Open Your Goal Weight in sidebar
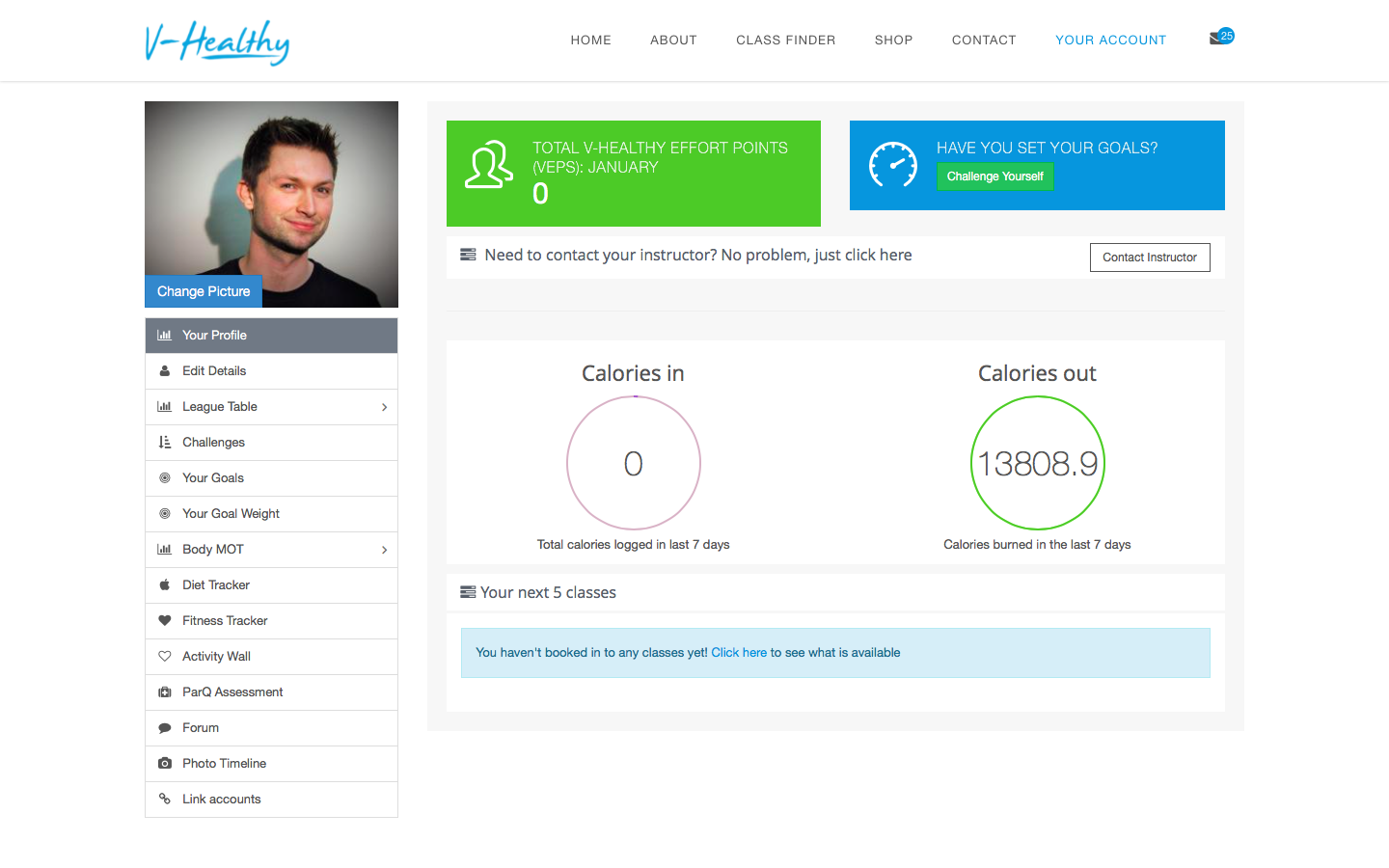 tap(271, 514)
